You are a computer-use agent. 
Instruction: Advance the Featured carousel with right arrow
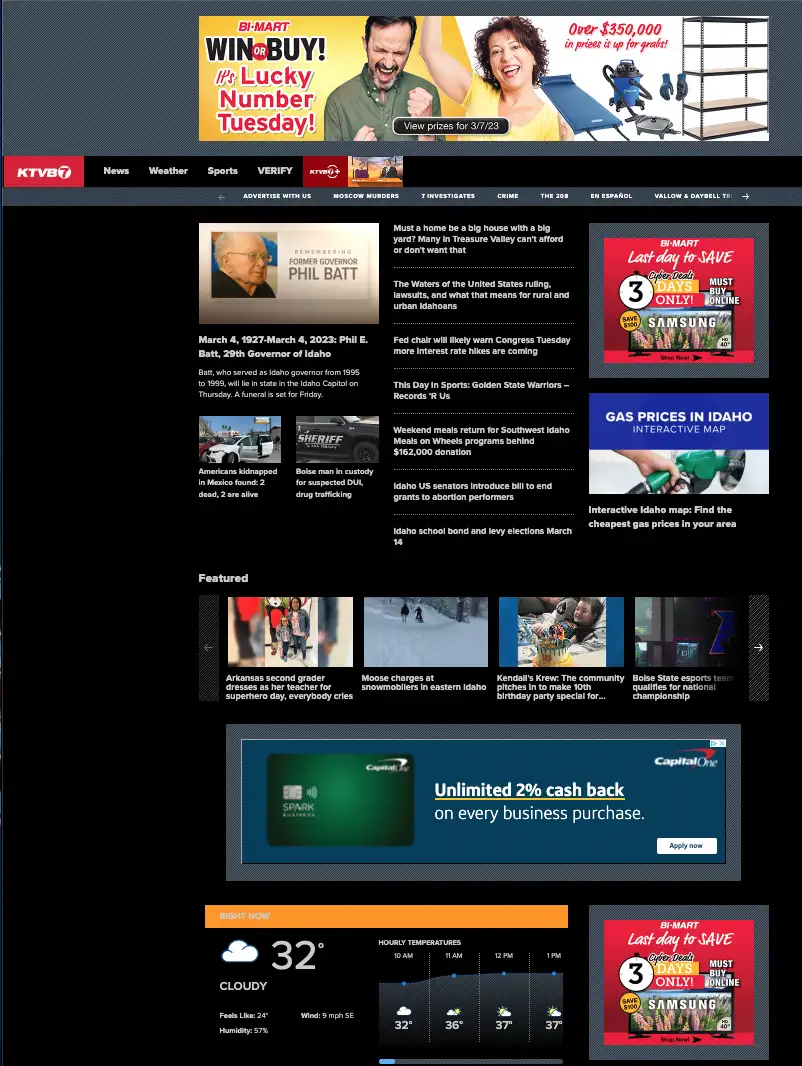point(759,647)
